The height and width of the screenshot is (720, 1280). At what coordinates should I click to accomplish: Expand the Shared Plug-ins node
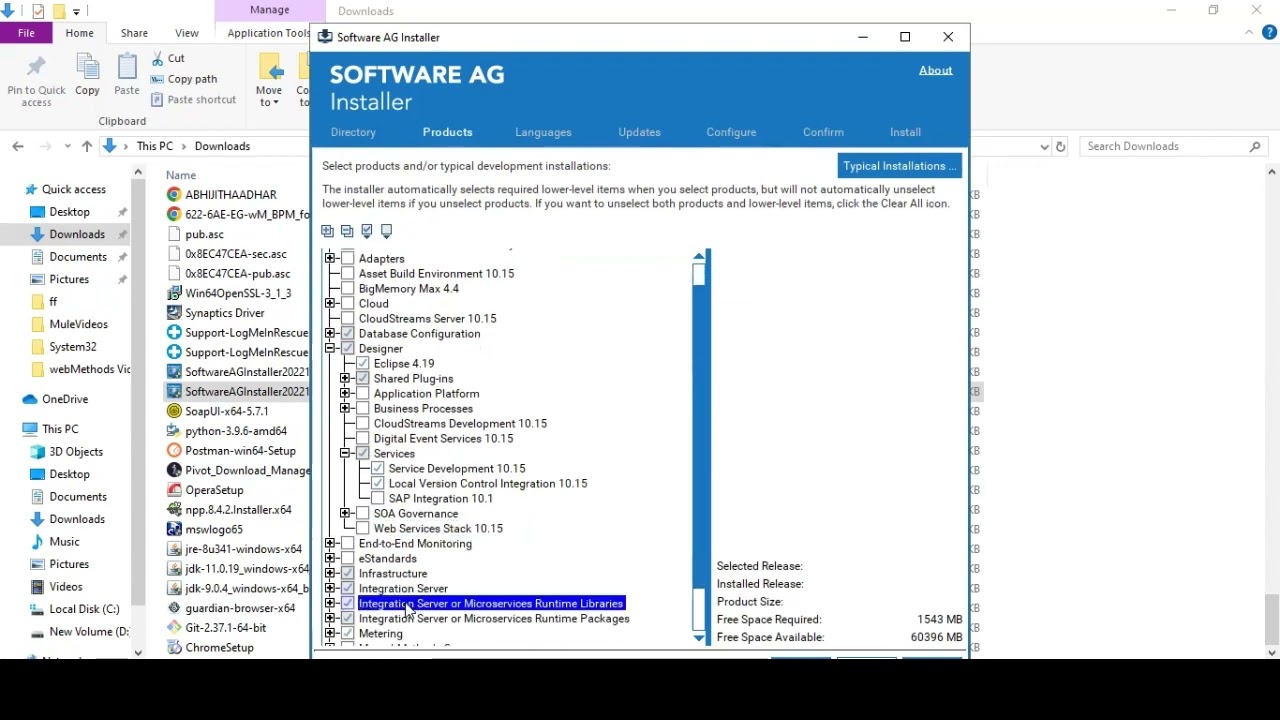click(345, 379)
